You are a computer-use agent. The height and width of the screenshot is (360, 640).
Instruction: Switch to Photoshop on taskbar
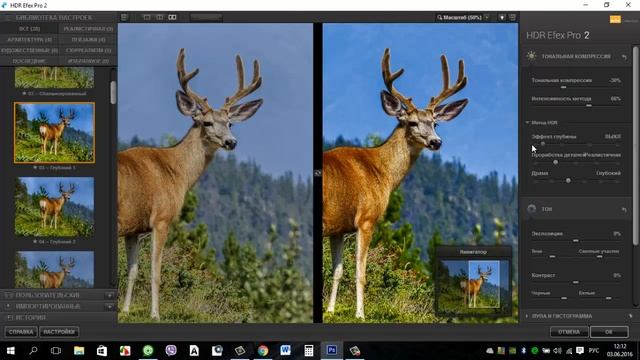pos(332,351)
